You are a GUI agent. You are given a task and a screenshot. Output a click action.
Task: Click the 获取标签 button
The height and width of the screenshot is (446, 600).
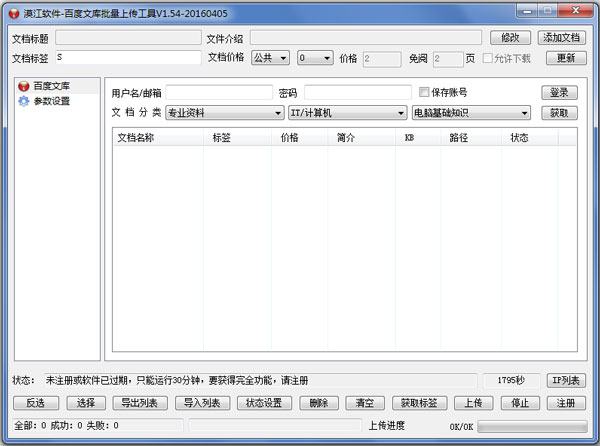coord(417,404)
